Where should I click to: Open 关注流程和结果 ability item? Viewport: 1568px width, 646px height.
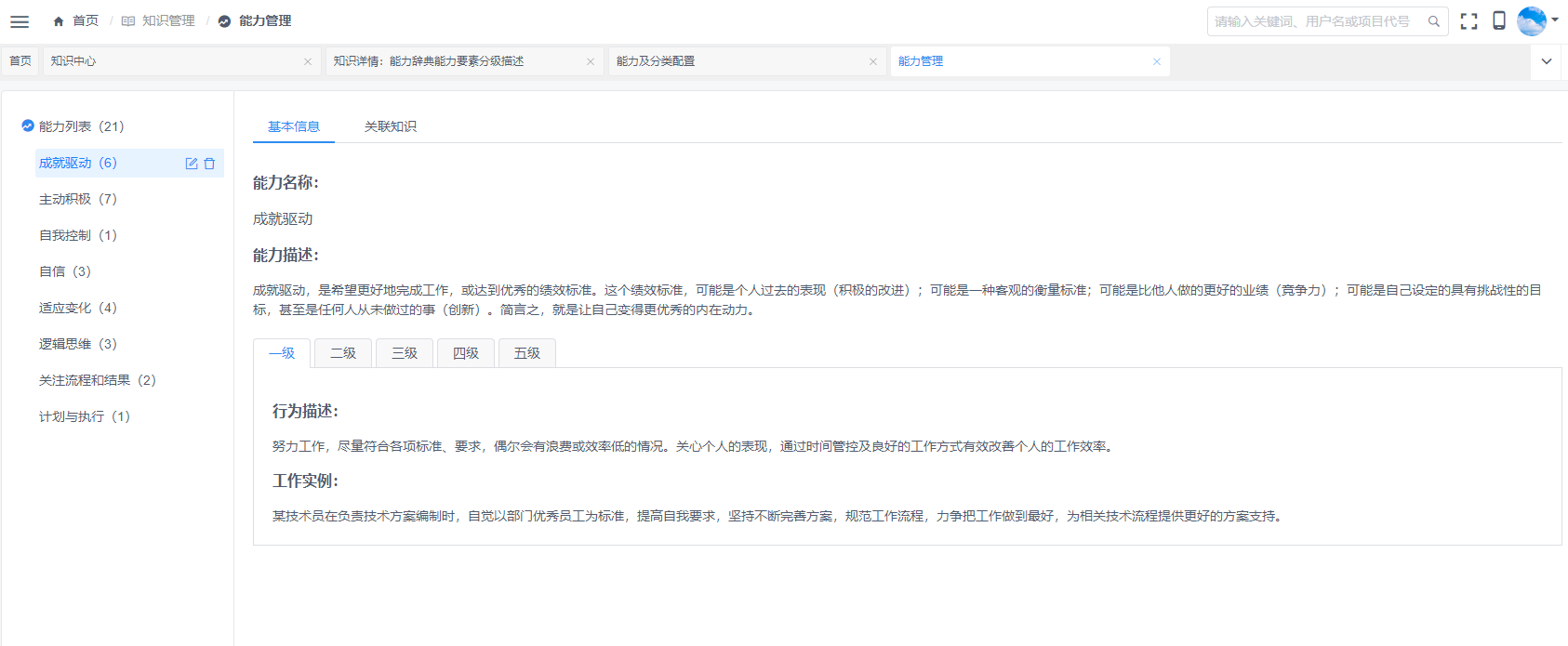(x=97, y=380)
